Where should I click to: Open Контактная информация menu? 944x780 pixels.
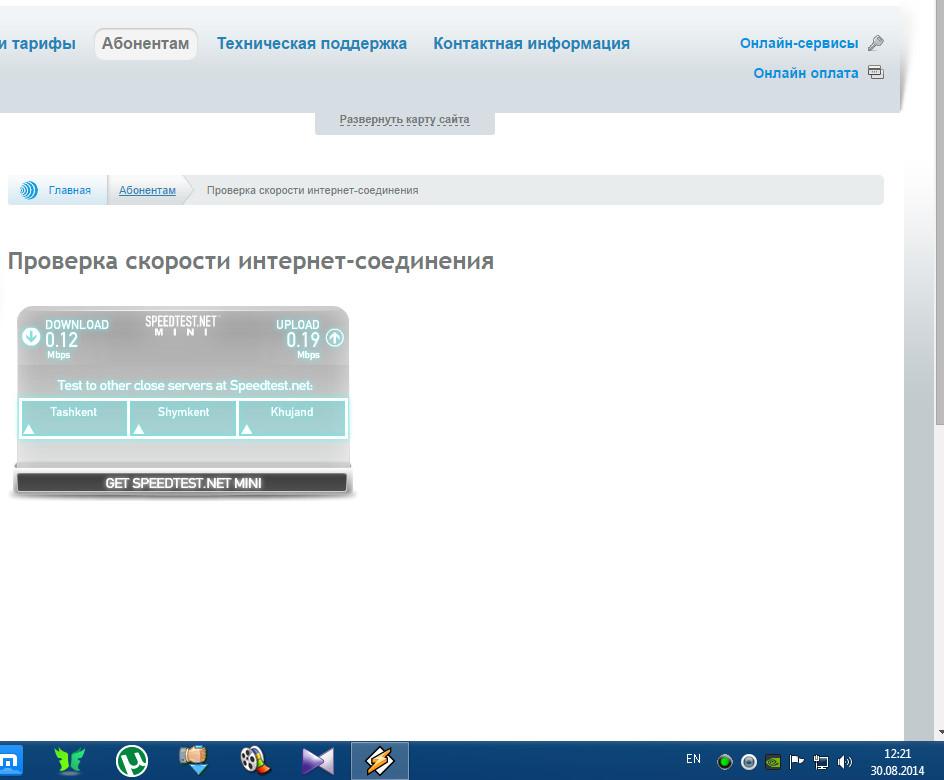pos(532,43)
